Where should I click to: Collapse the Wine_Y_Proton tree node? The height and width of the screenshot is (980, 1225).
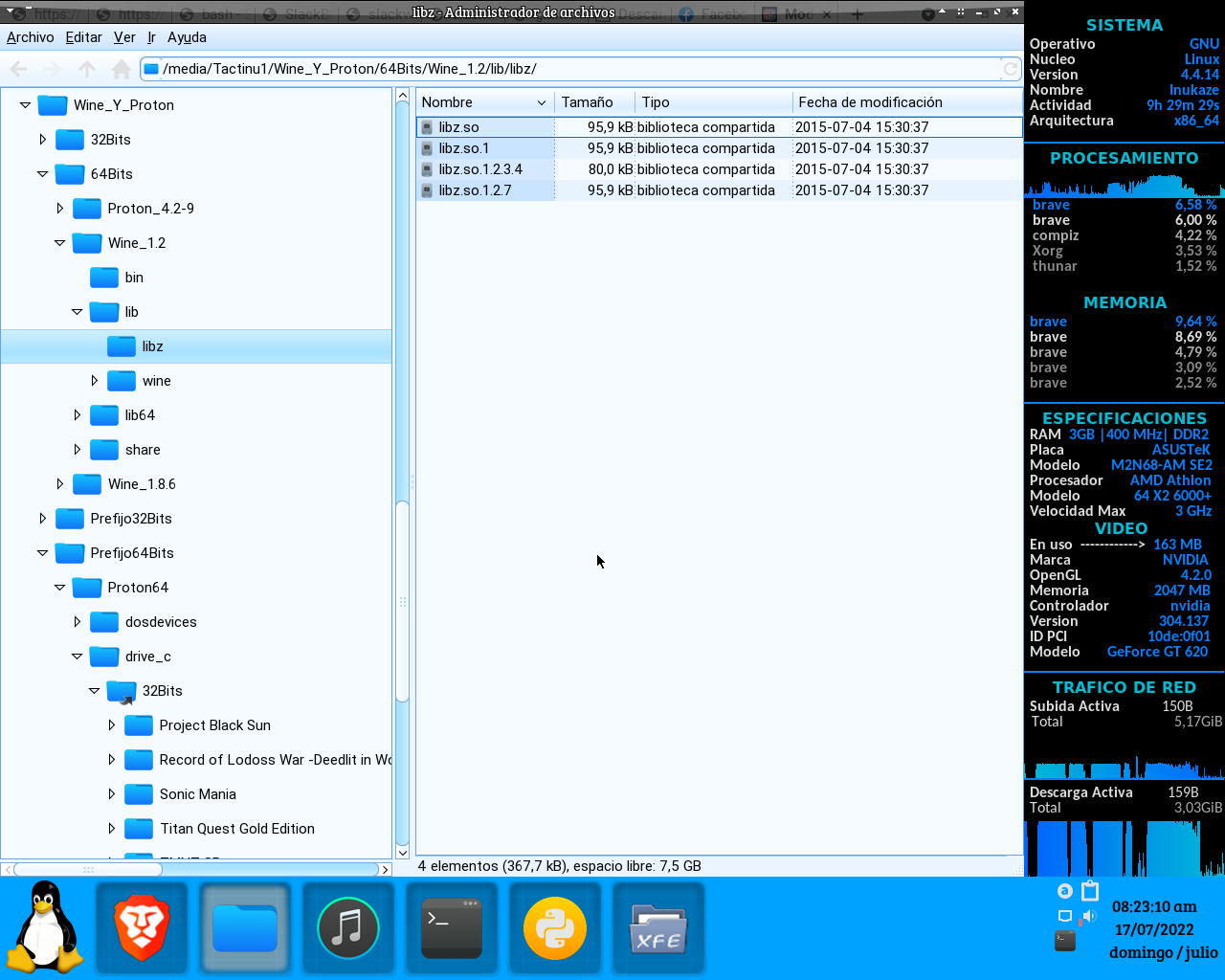(26, 105)
